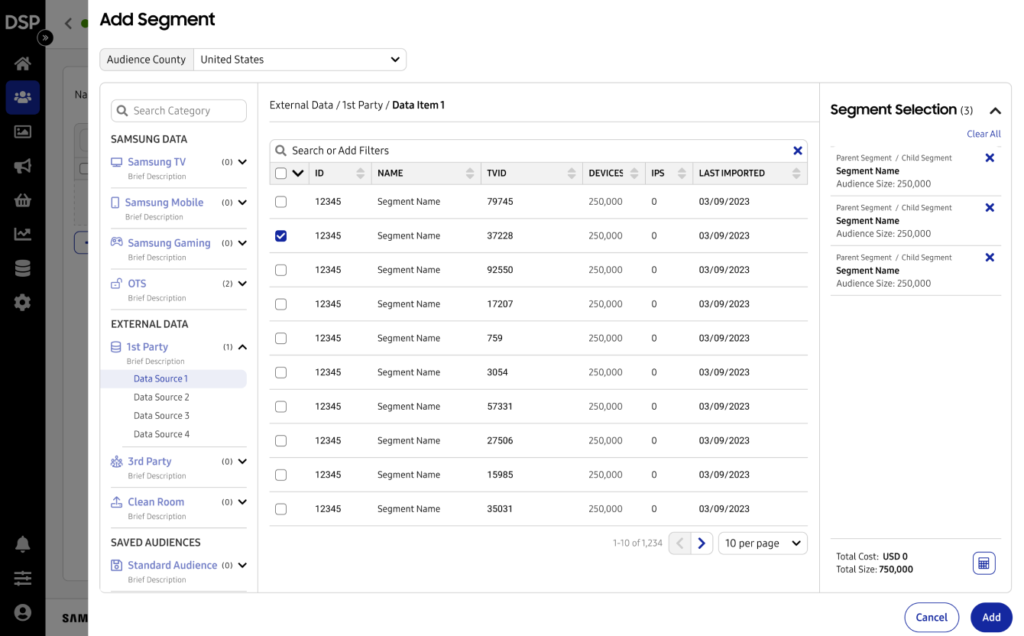Image resolution: width=1024 pixels, height=636 pixels.
Task: Check the row with TVID 79745
Action: point(281,202)
